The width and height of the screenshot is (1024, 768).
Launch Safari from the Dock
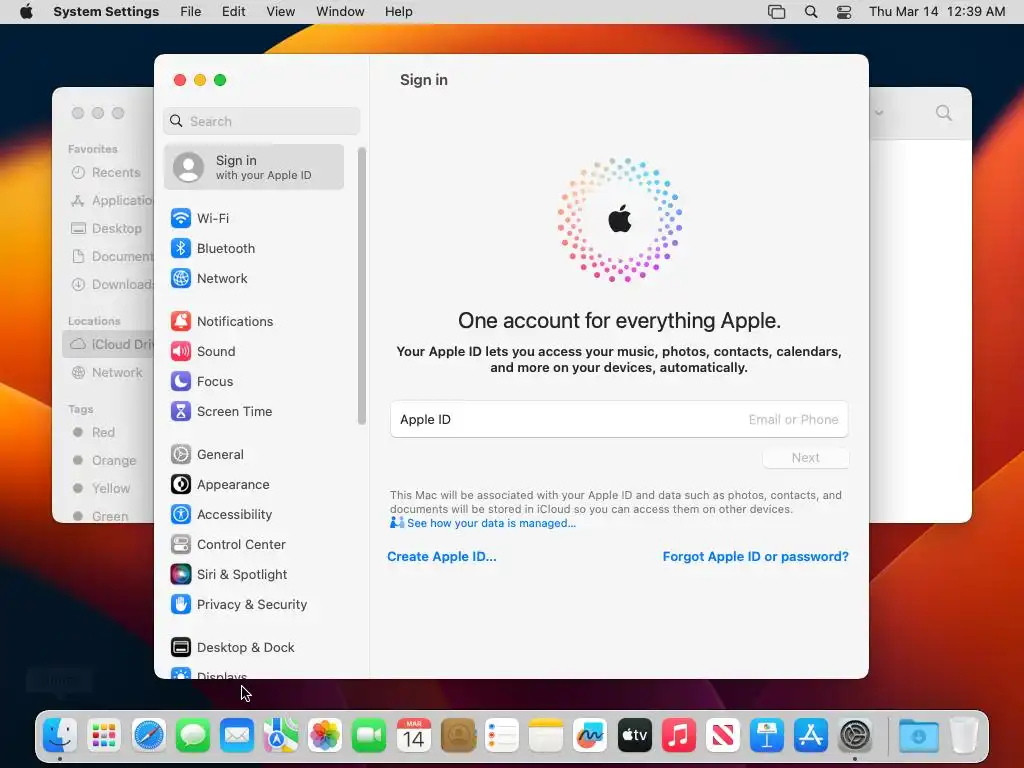coord(148,735)
